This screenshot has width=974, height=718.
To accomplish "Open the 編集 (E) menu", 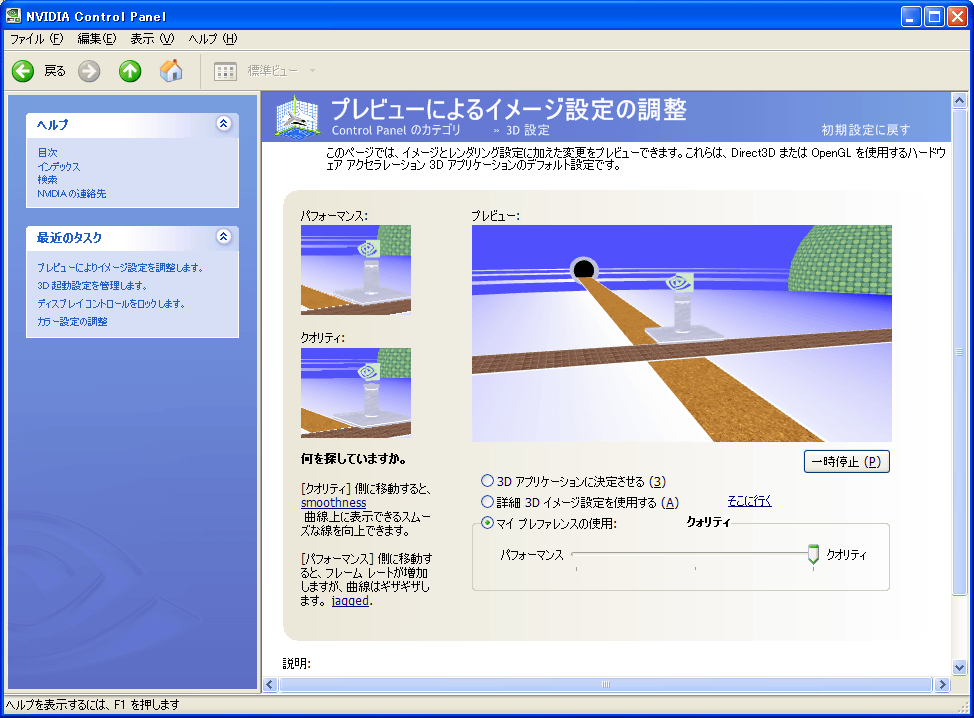I will pos(96,39).
